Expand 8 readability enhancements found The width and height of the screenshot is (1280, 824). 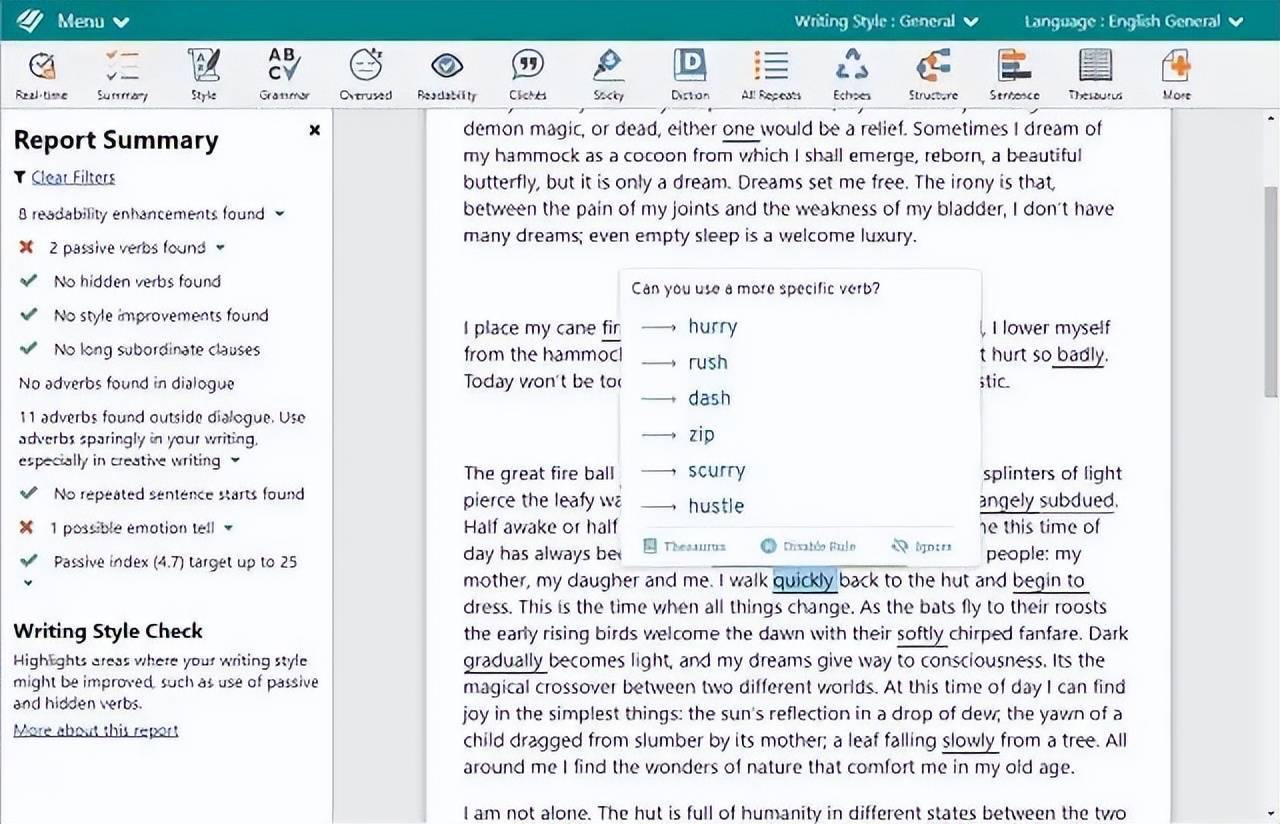(279, 214)
